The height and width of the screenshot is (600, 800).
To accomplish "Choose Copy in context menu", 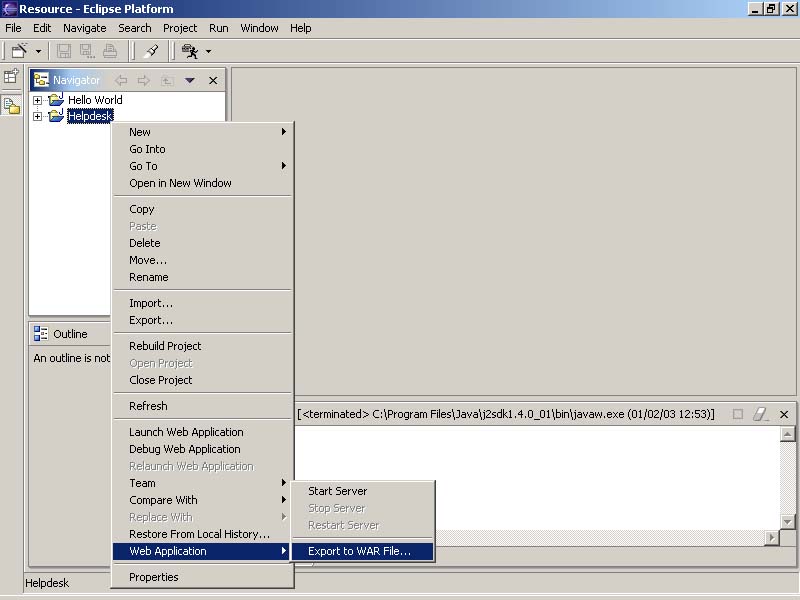I will tap(203, 209).
